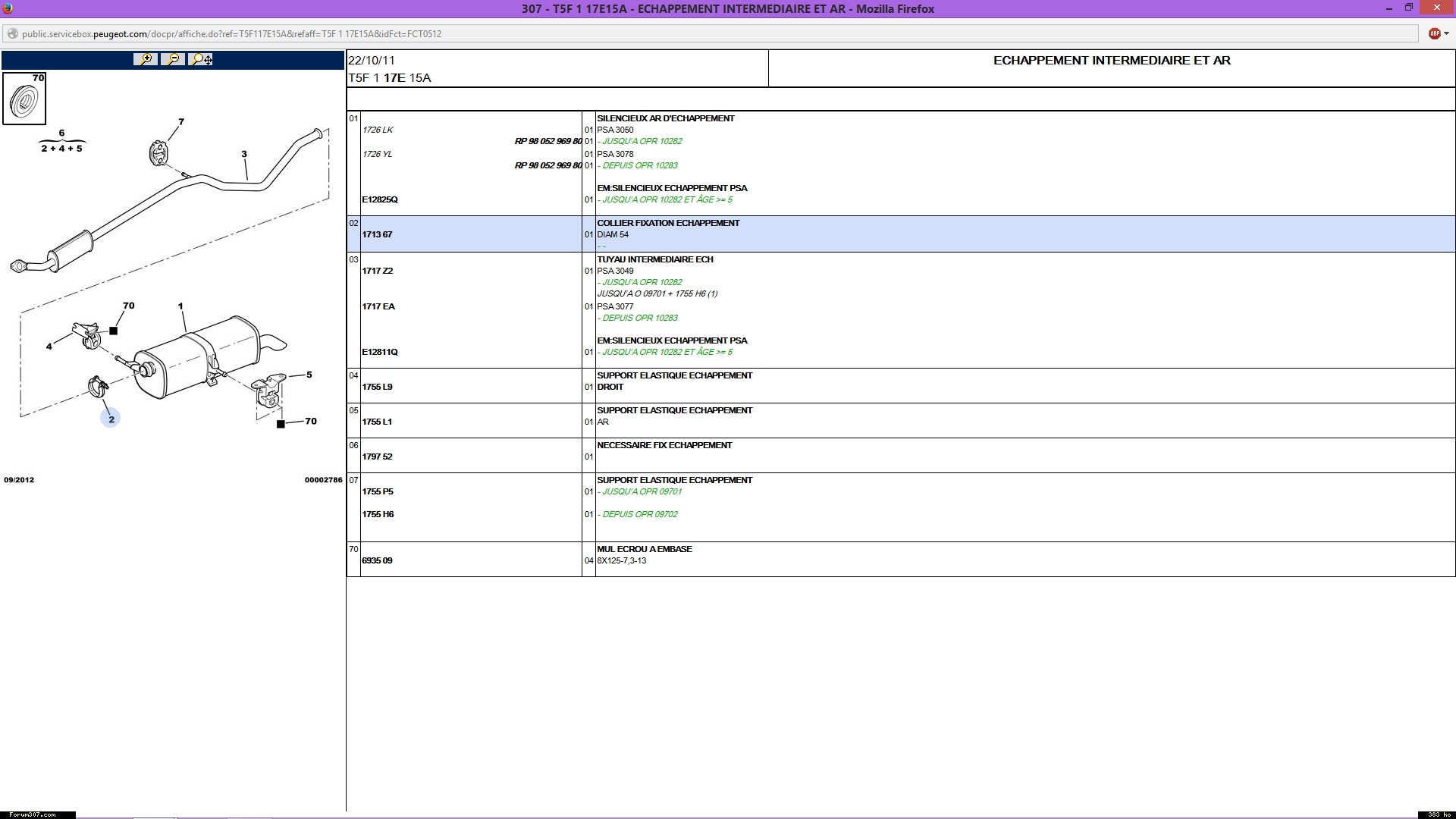
Task: Click callout number 7 in the diagram
Action: (181, 121)
